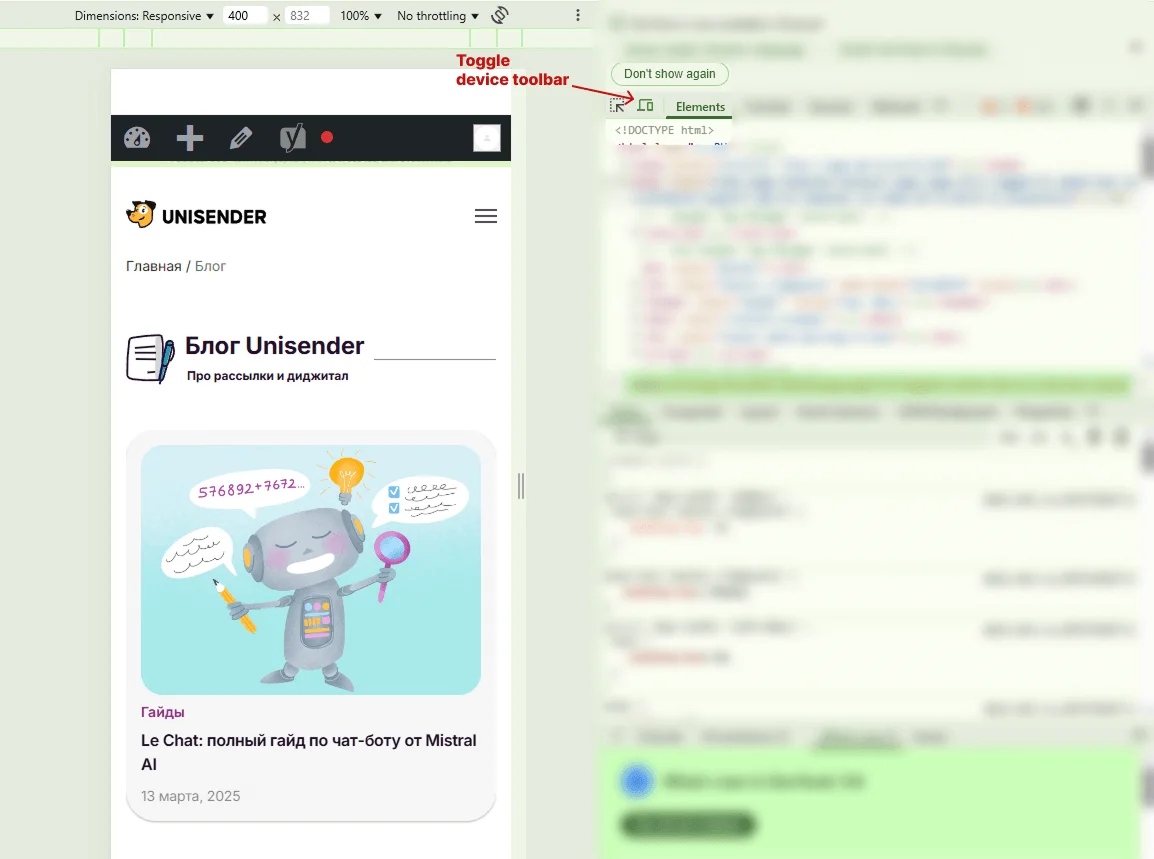The height and width of the screenshot is (859, 1154).
Task: Open the hamburger menu icon
Action: point(486,216)
